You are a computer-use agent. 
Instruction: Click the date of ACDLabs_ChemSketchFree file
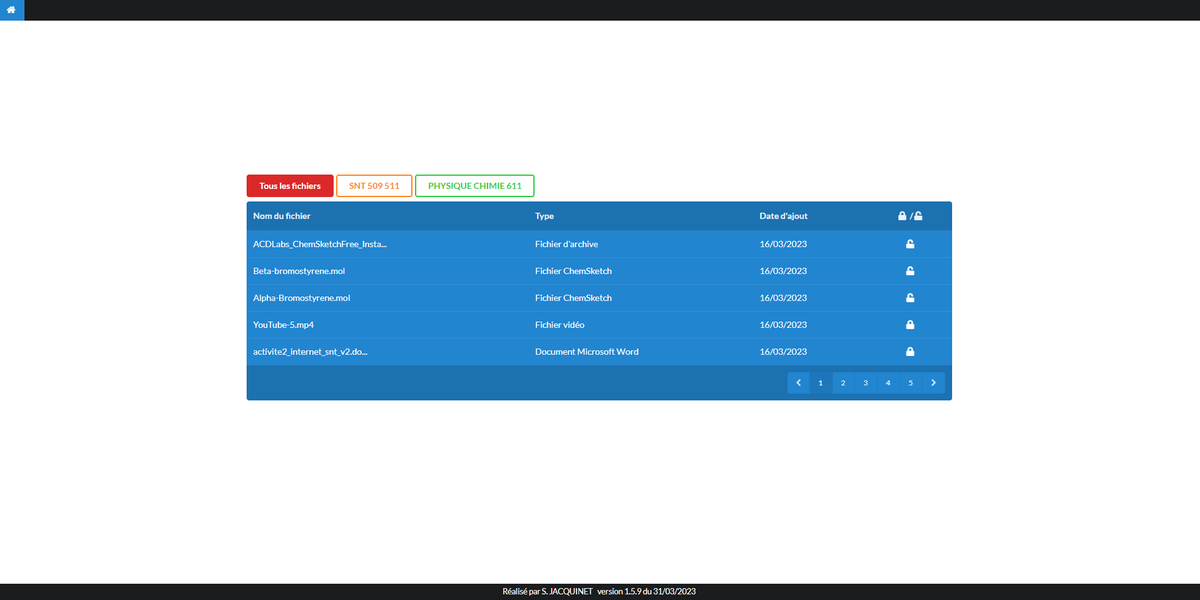(x=783, y=244)
